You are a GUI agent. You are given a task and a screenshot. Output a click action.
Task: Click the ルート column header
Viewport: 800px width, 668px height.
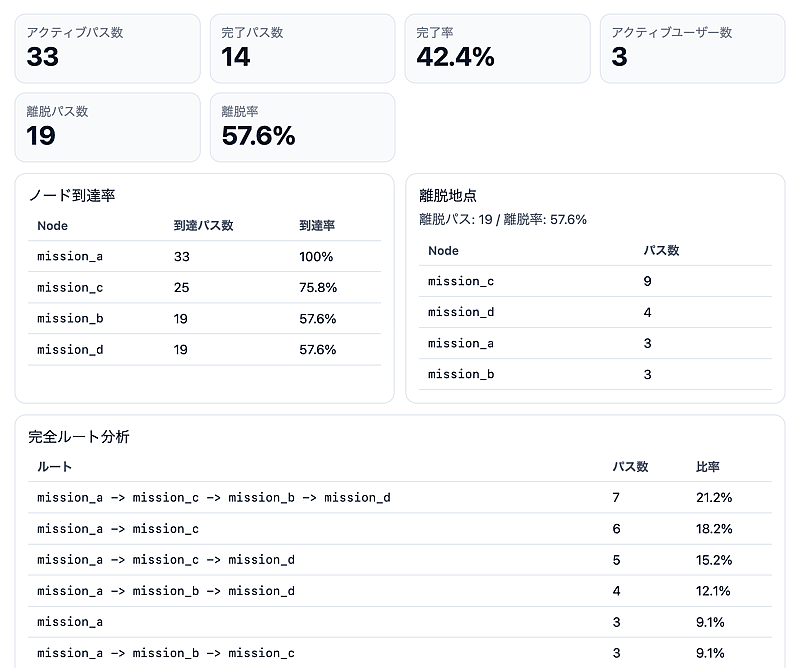click(x=54, y=467)
